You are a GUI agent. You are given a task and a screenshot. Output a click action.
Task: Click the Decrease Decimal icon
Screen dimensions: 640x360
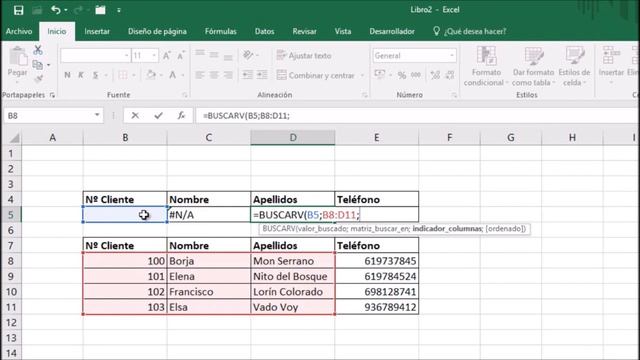point(450,75)
